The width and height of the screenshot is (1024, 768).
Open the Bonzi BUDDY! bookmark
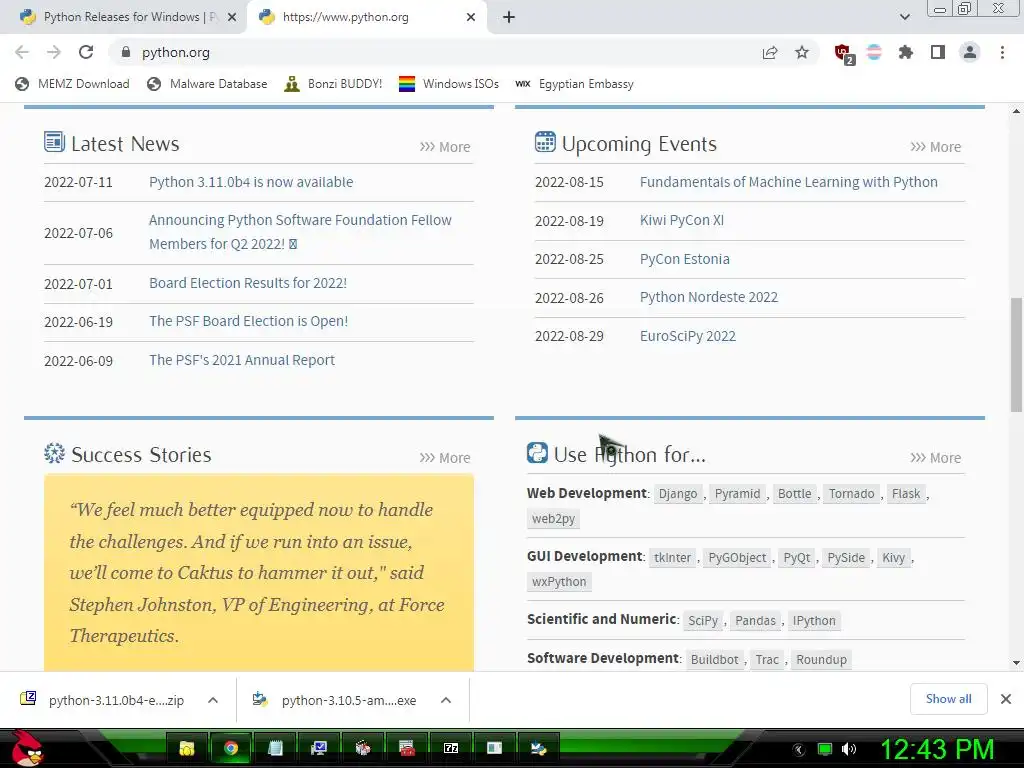(333, 84)
